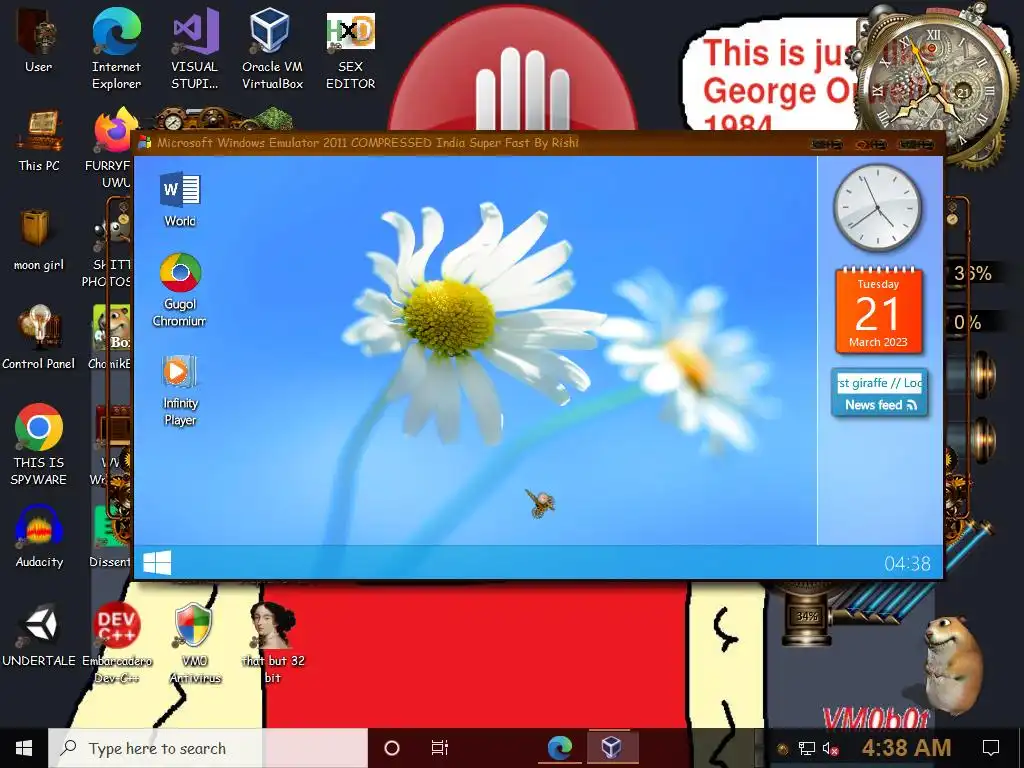The width and height of the screenshot is (1024, 768).
Task: Launch VMO Antivirus desktop shortcut
Action: tap(195, 643)
